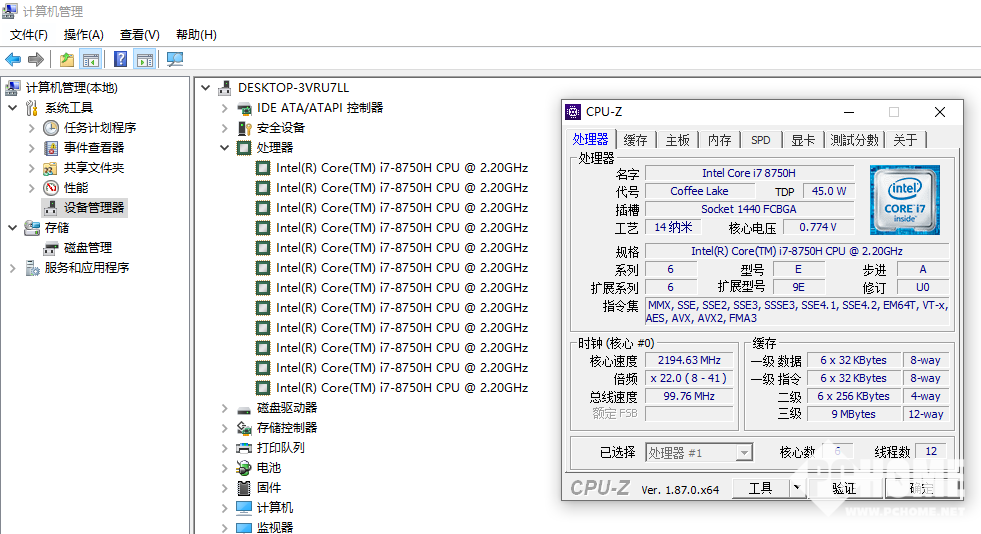Expand the 安全设备 device category
The height and width of the screenshot is (534, 981).
pyautogui.click(x=225, y=128)
